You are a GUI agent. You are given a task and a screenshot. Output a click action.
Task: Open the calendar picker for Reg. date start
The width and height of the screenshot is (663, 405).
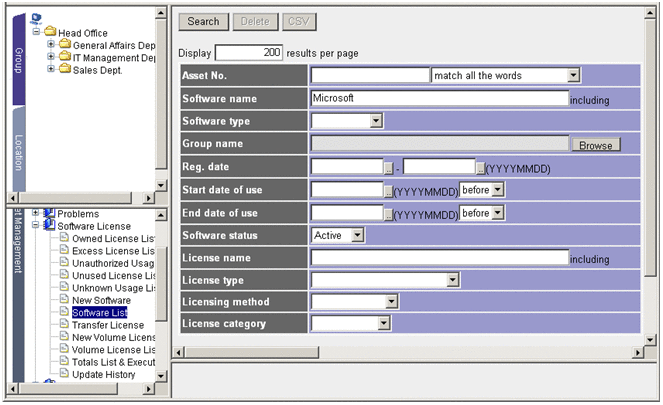(x=389, y=169)
